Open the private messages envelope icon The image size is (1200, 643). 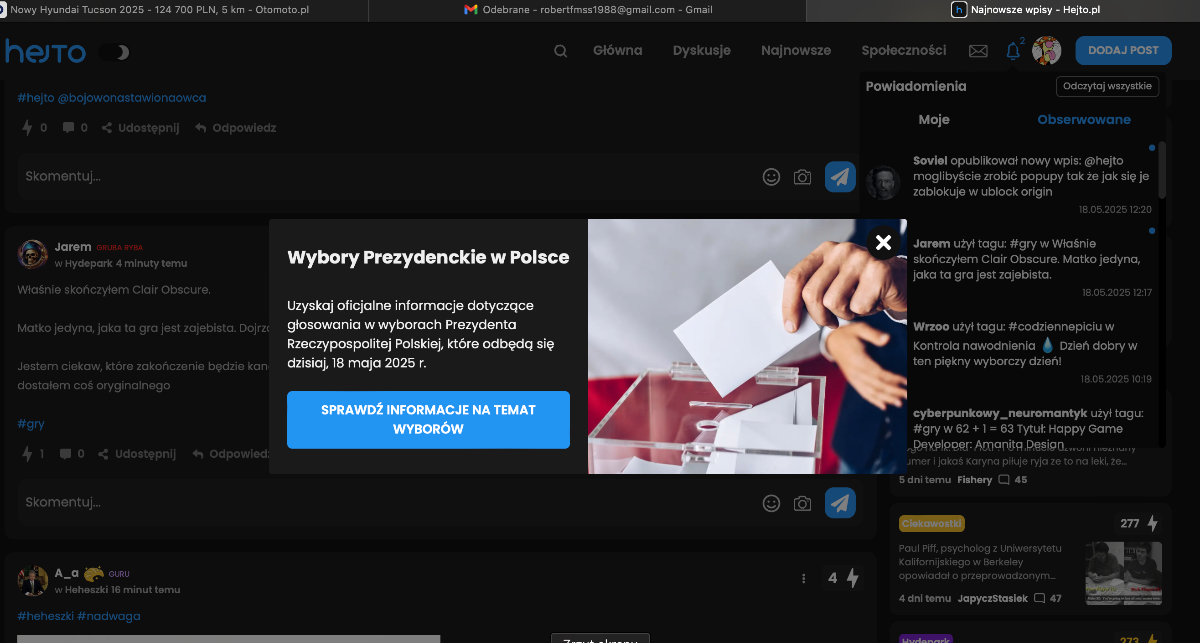[978, 51]
